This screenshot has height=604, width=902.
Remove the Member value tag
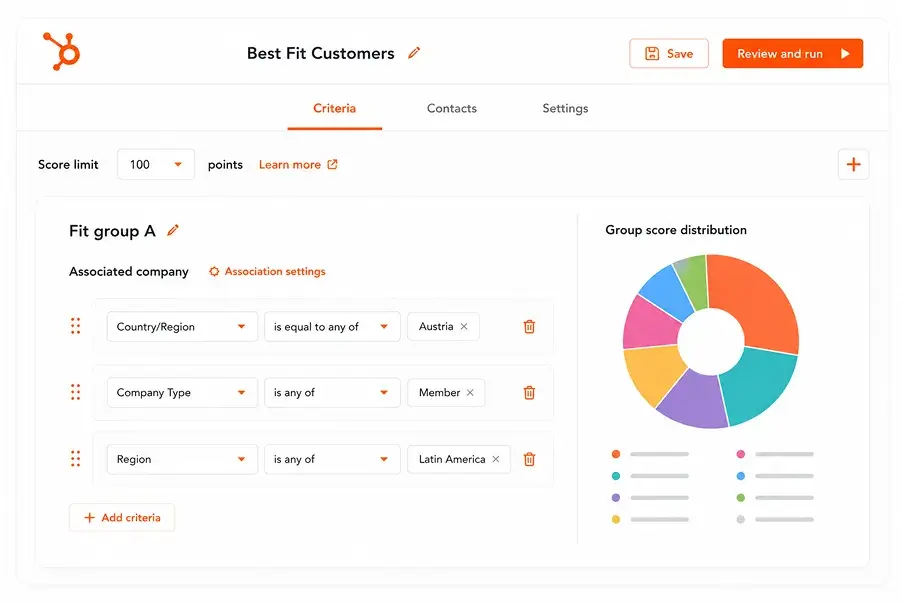coord(470,392)
